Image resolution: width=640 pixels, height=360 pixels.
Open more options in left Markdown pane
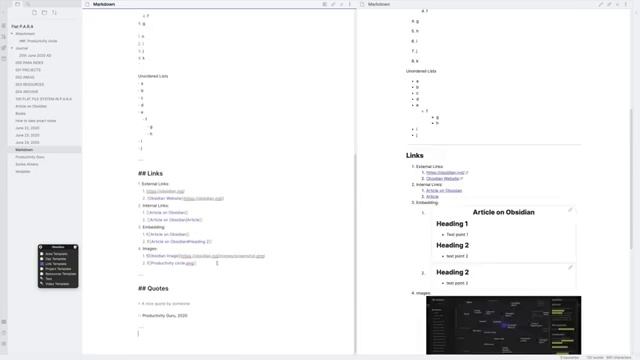(x=350, y=4)
